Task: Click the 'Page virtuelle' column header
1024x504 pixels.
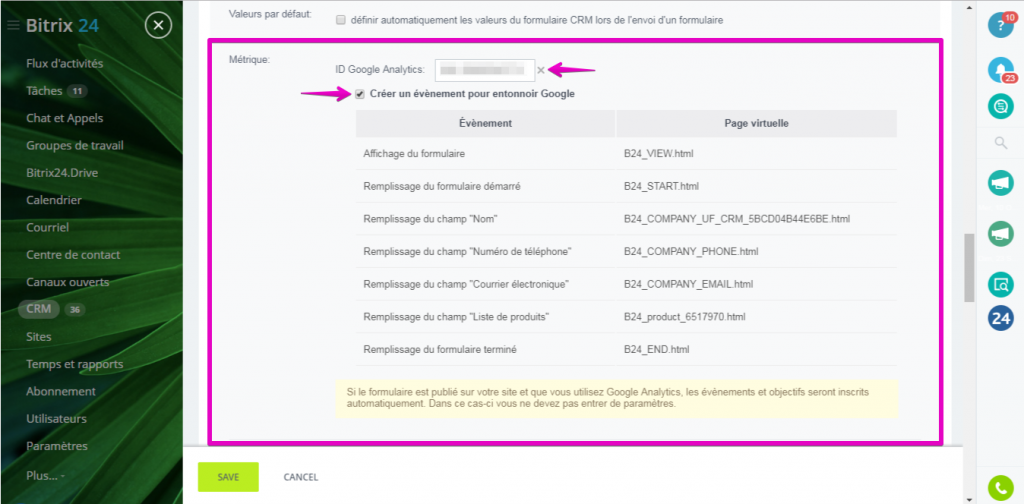Action: (757, 123)
